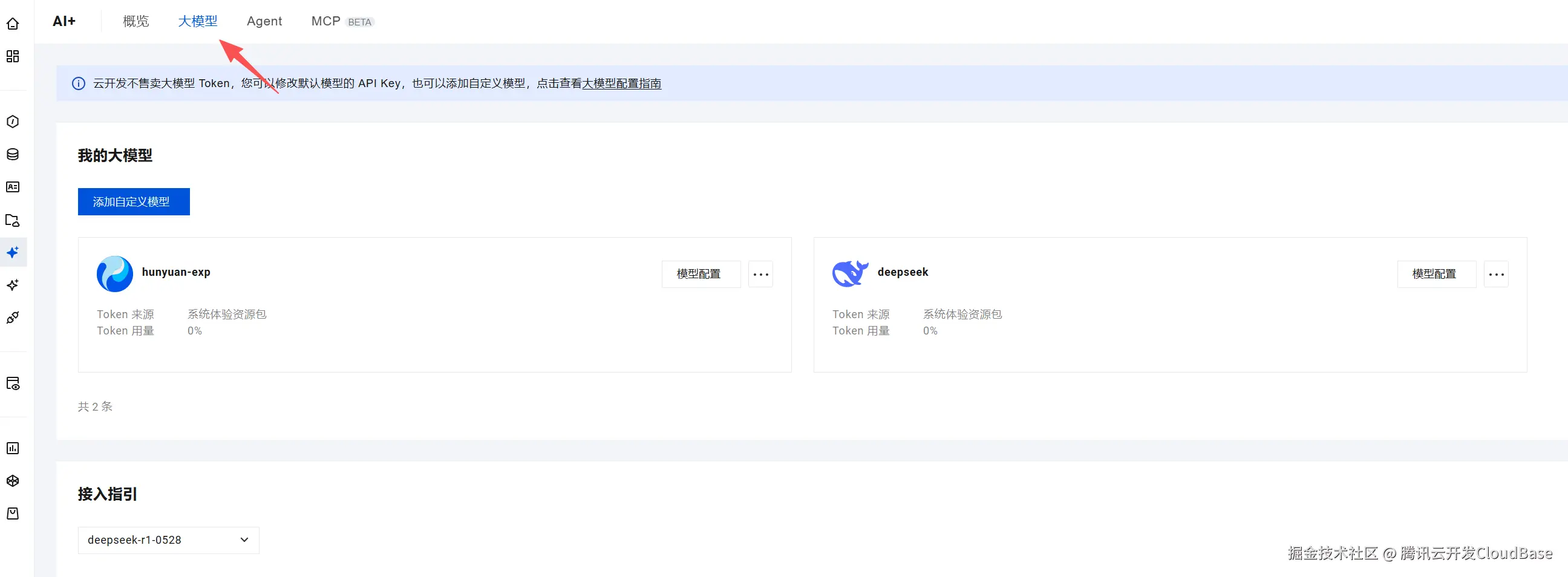
Task: Open the Home icon in the sidebar
Action: [13, 23]
